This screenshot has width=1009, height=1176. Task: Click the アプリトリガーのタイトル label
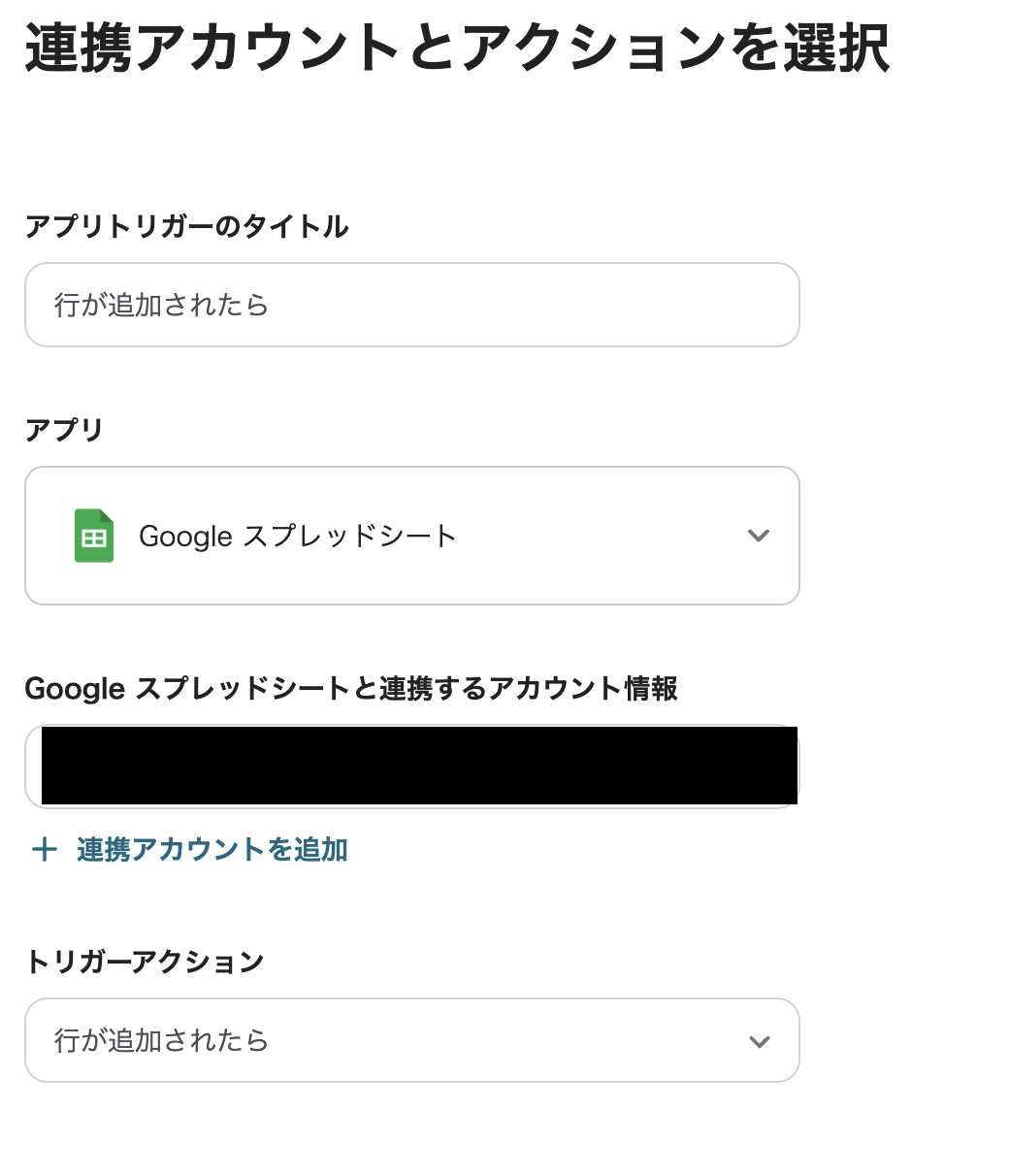pyautogui.click(x=186, y=227)
